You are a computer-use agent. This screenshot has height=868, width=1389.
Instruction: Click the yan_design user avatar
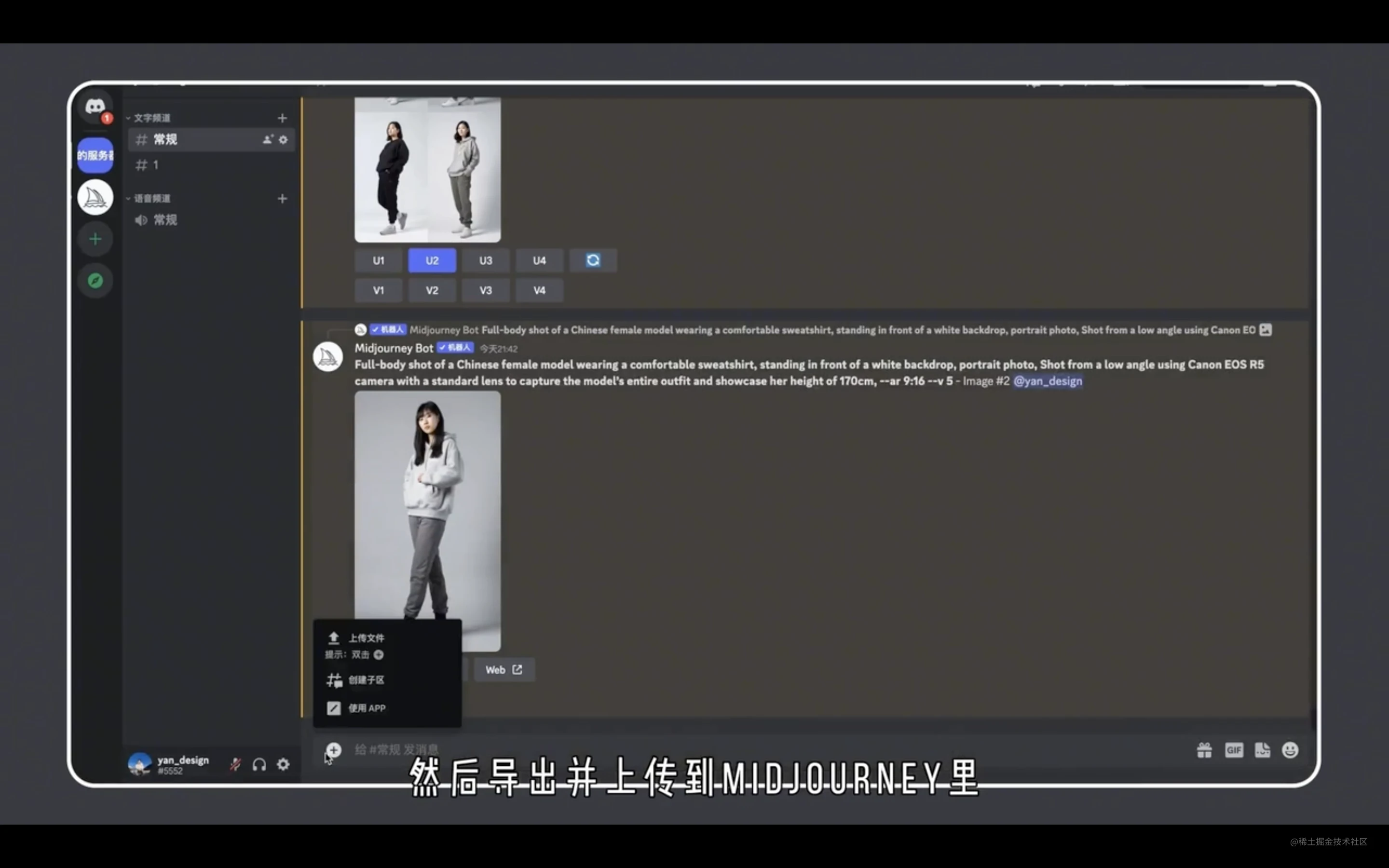pyautogui.click(x=139, y=765)
